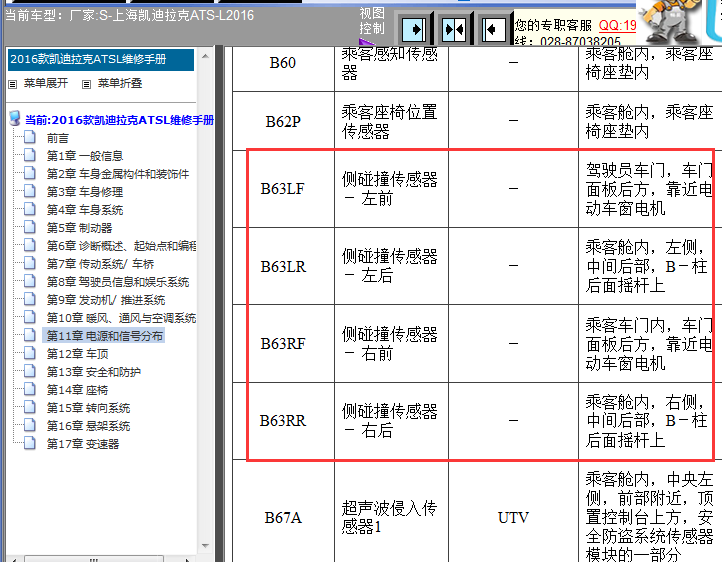Click the page icon beside 第16章 悬架系统
Screen dimensions: 722x562
point(29,425)
